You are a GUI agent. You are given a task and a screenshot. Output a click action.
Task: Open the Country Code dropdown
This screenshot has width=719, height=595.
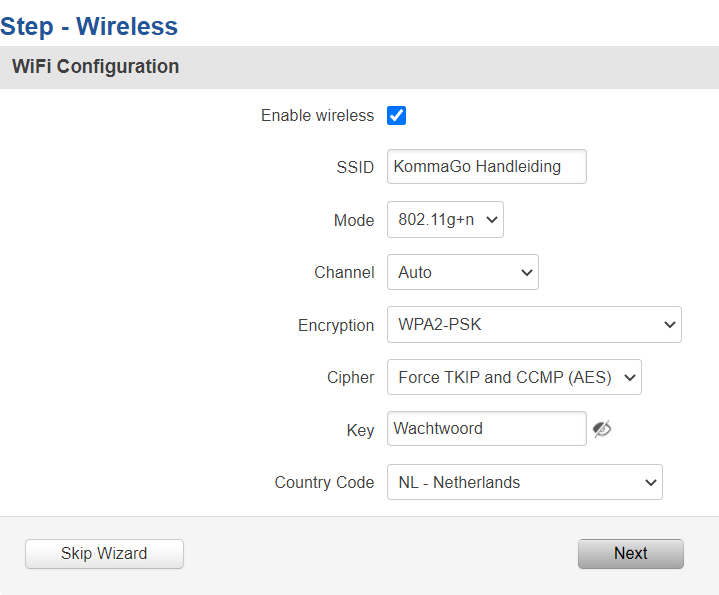click(524, 482)
